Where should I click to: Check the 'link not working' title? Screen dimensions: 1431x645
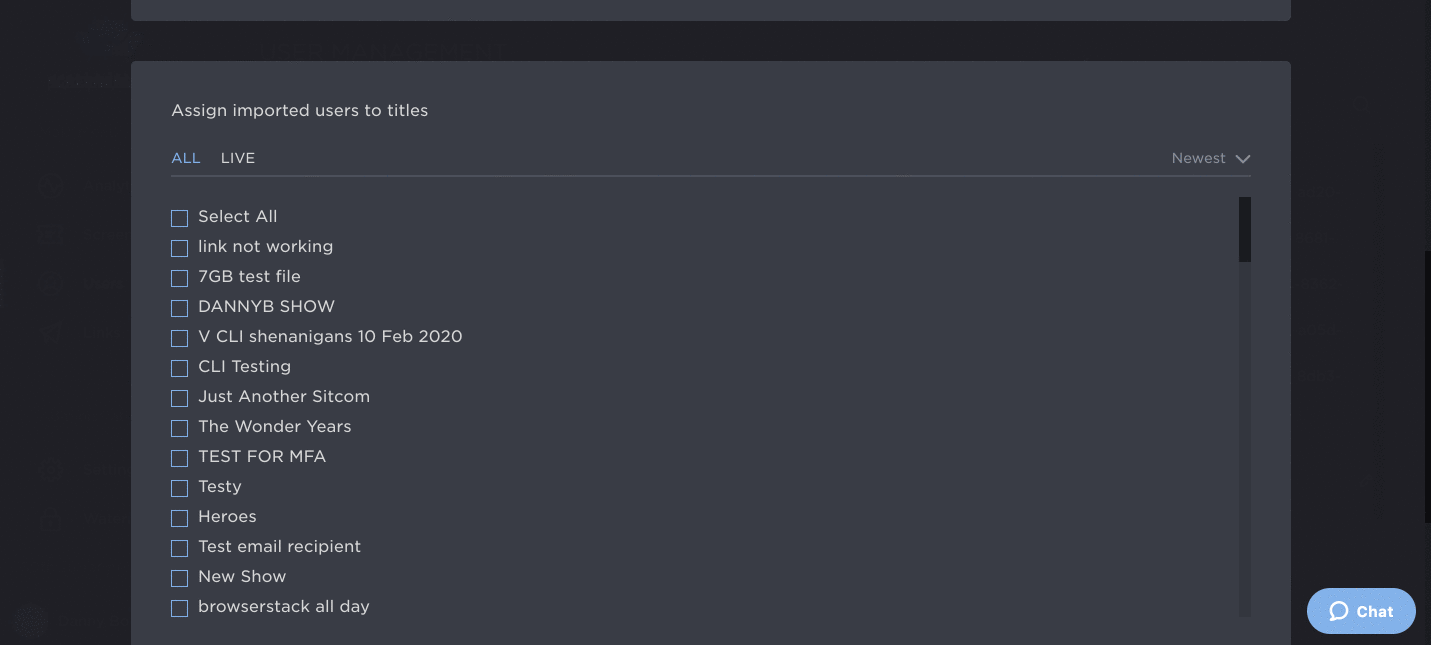point(179,248)
